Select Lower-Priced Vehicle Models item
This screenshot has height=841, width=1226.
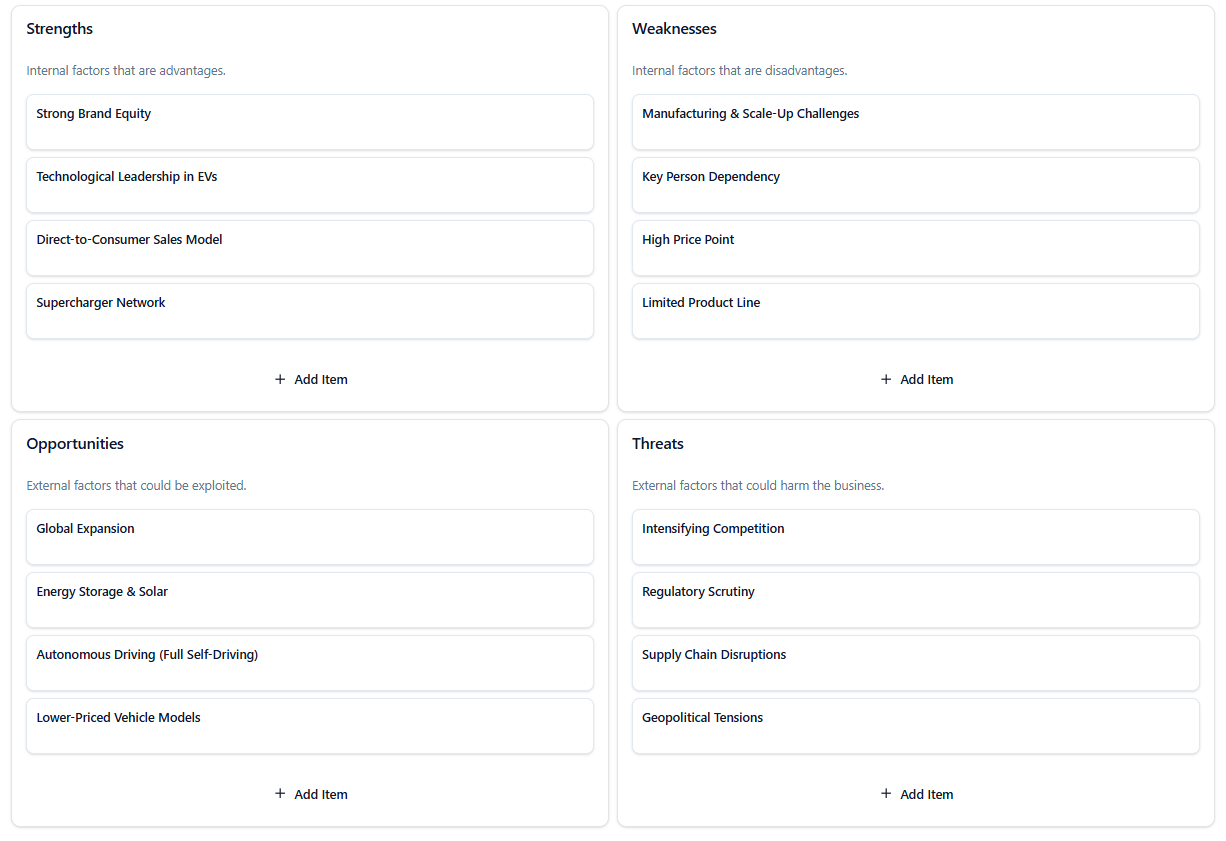309,726
